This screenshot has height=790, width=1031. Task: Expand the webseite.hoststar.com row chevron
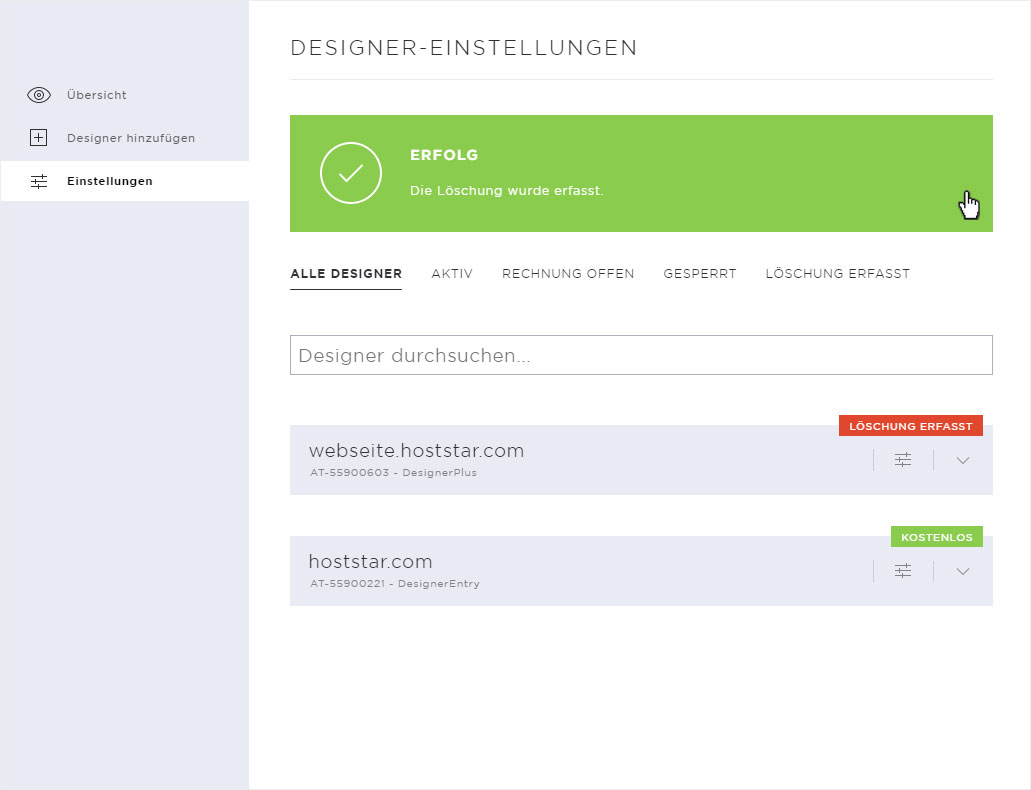(963, 460)
